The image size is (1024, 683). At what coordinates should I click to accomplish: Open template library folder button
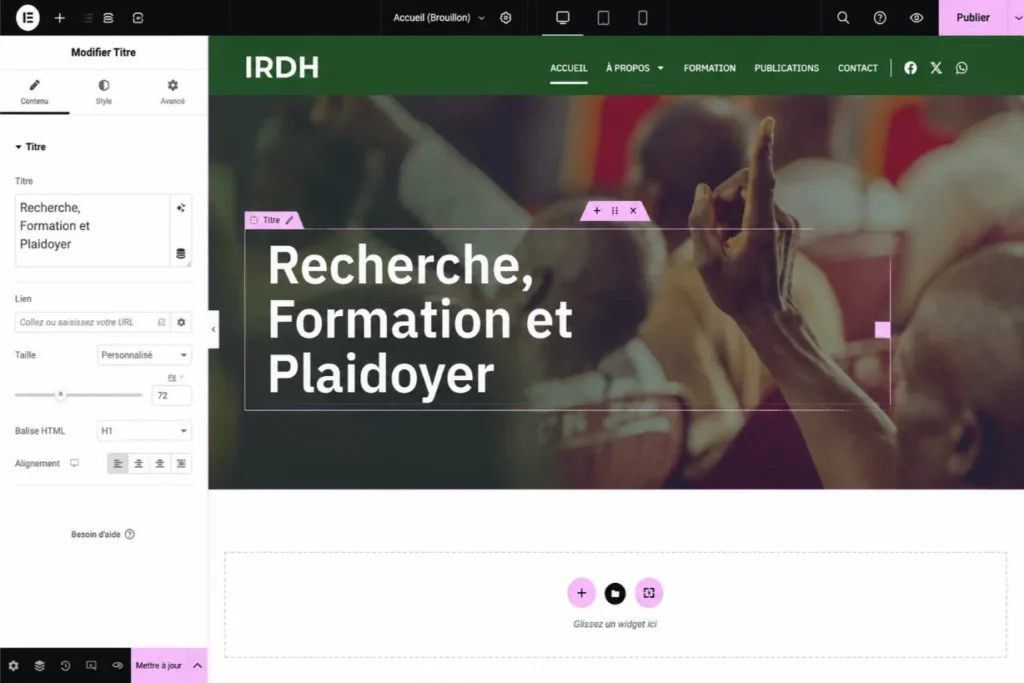coord(615,593)
